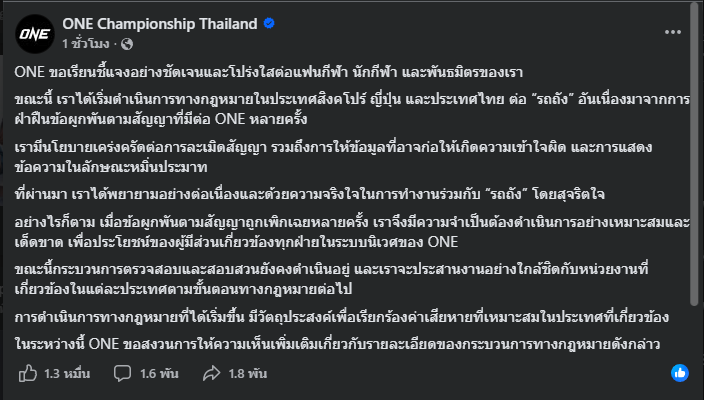Click the public globe audience icon
Image resolution: width=704 pixels, height=400 pixels.
[126, 44]
